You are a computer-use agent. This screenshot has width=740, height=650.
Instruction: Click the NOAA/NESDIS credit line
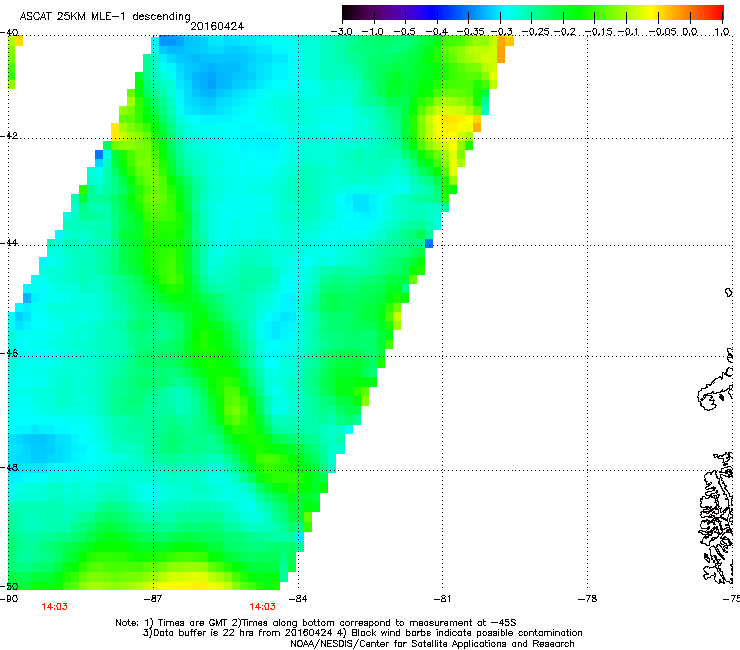[x=432, y=644]
